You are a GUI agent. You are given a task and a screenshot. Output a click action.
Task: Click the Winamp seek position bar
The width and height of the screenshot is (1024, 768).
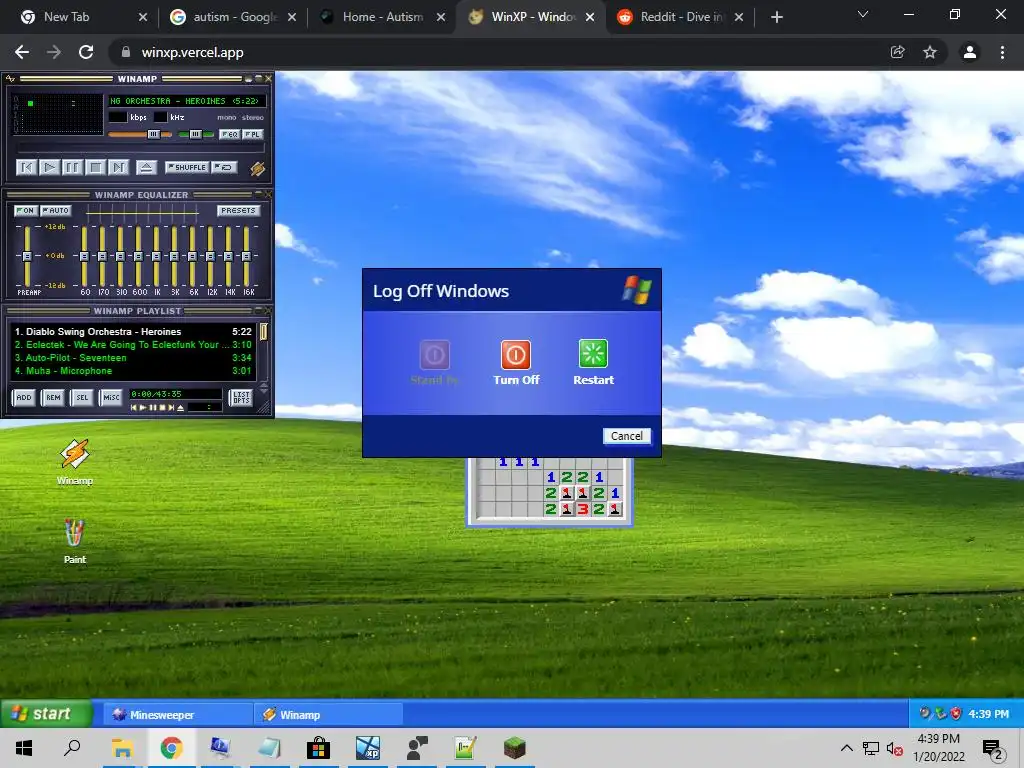coord(138,150)
